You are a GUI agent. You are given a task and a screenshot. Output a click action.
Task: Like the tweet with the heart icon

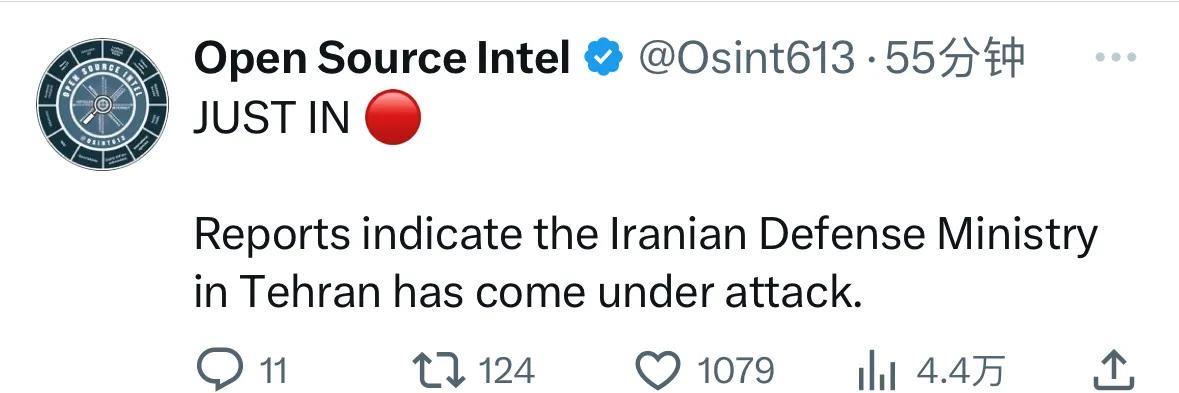(x=659, y=370)
